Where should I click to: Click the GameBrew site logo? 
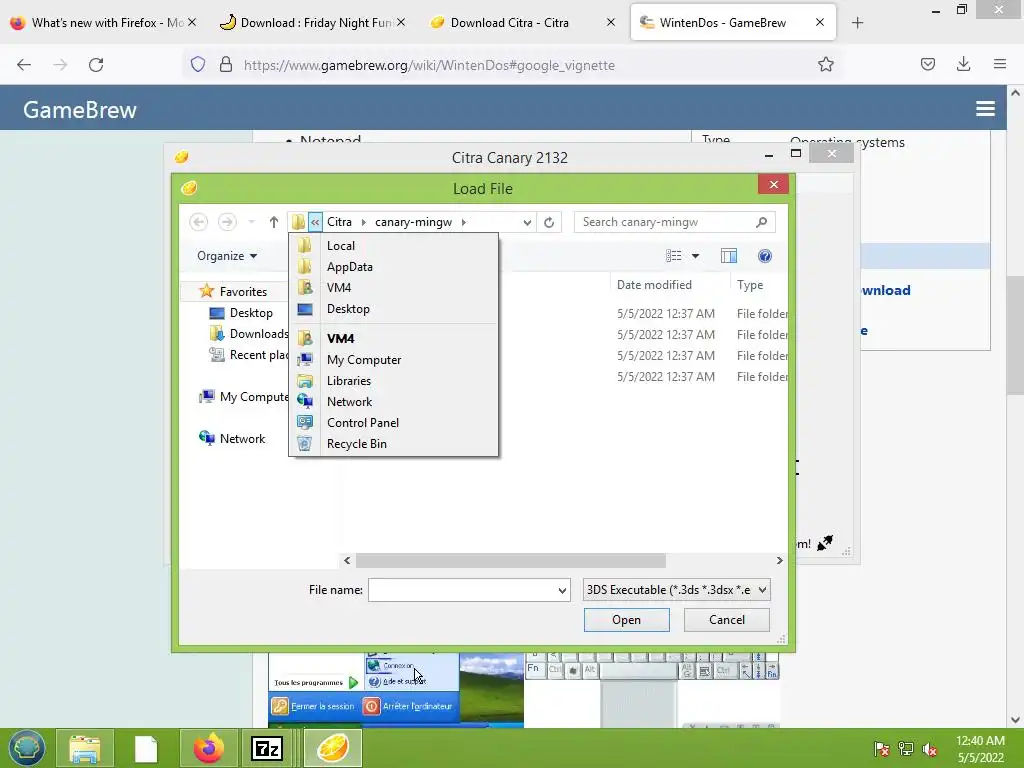pos(80,110)
